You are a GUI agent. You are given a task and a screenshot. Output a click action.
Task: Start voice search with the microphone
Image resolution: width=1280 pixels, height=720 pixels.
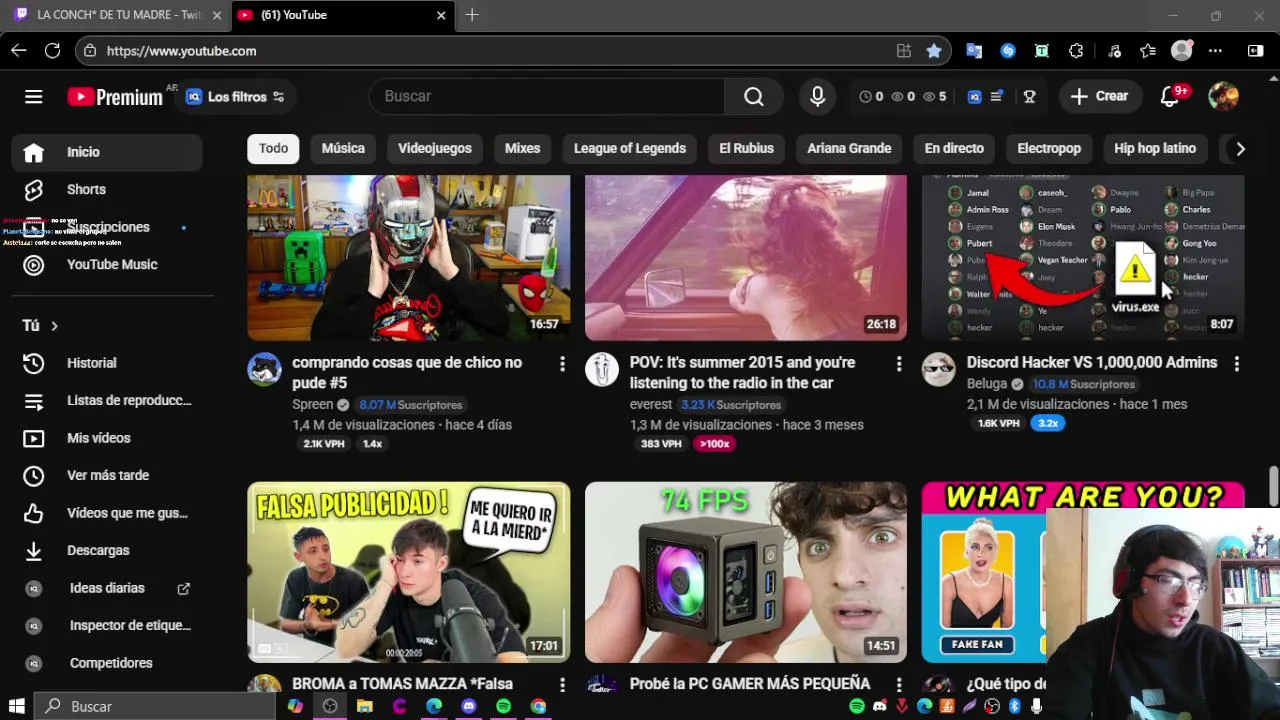(818, 96)
